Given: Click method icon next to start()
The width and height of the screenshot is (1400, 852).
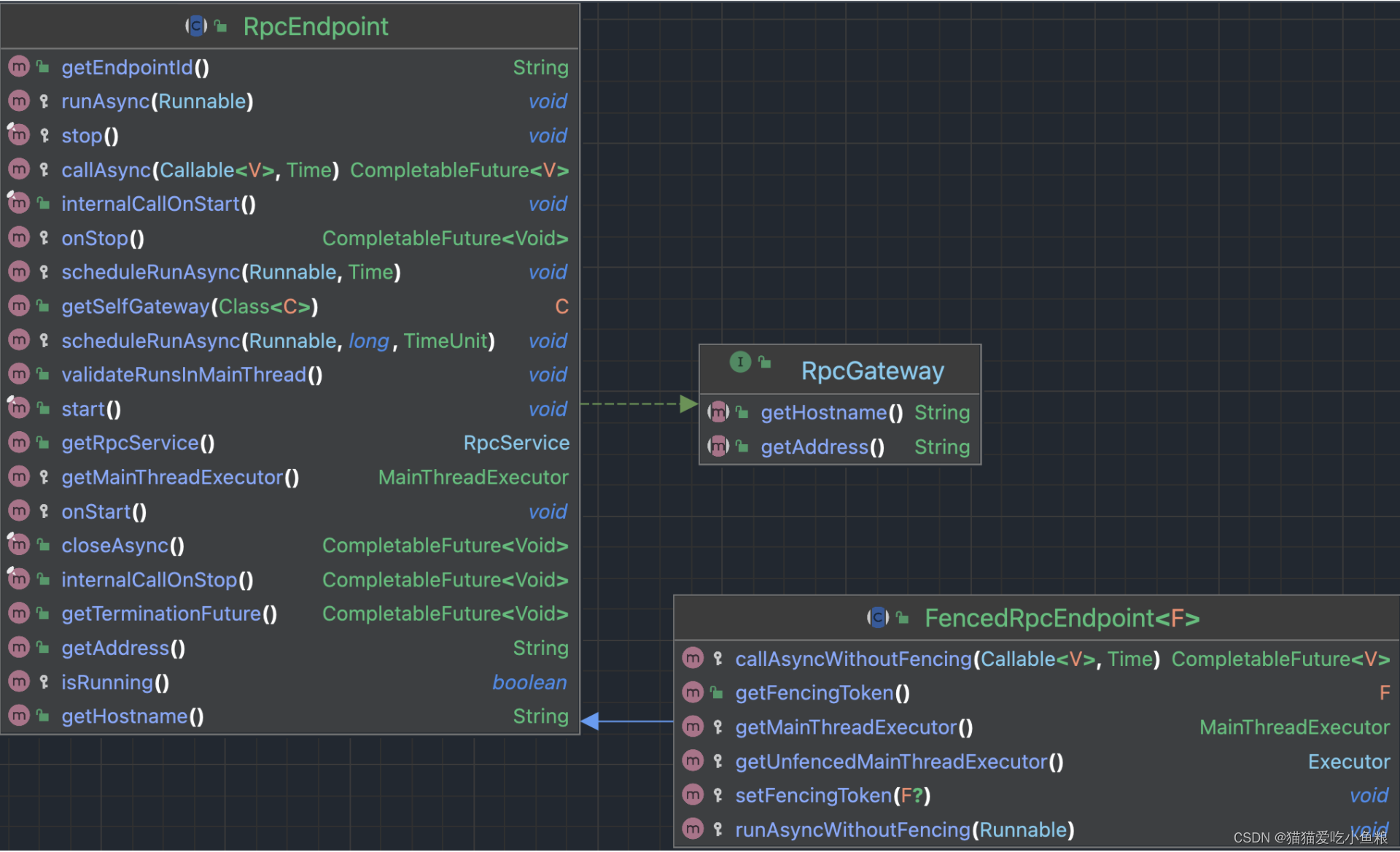Looking at the screenshot, I should coord(19,408).
